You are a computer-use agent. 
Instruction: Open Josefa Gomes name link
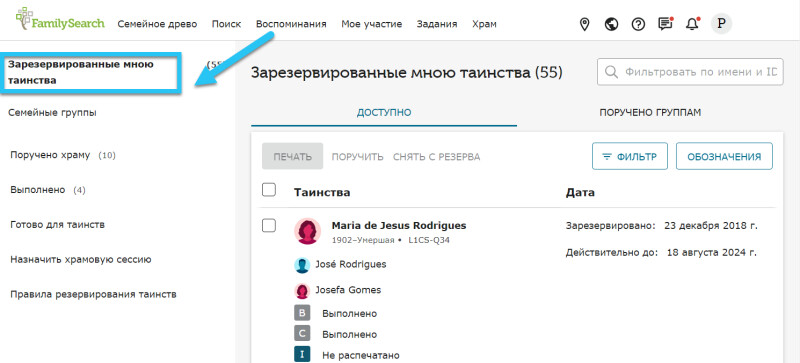point(348,291)
